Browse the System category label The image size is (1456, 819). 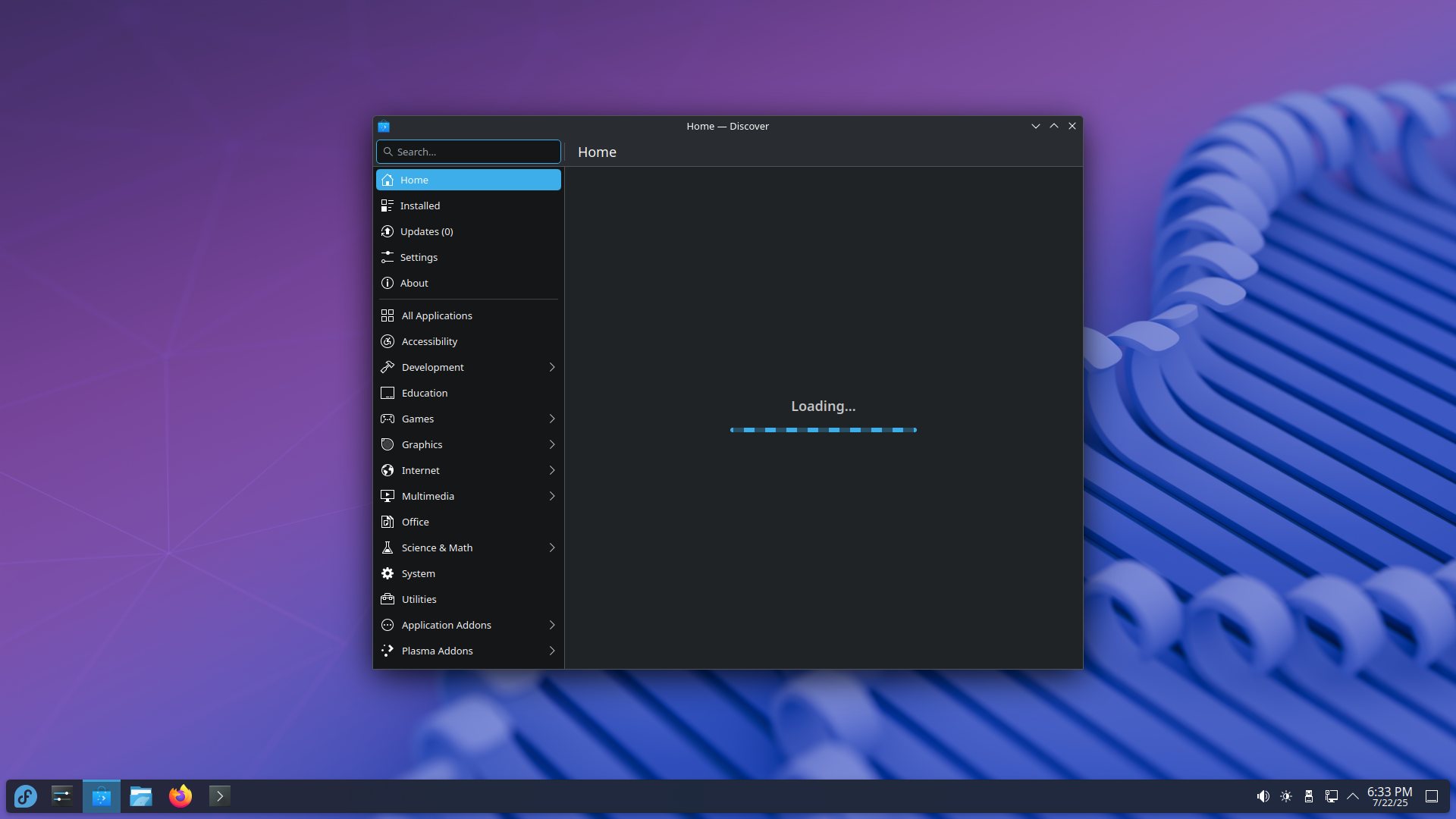[419, 573]
